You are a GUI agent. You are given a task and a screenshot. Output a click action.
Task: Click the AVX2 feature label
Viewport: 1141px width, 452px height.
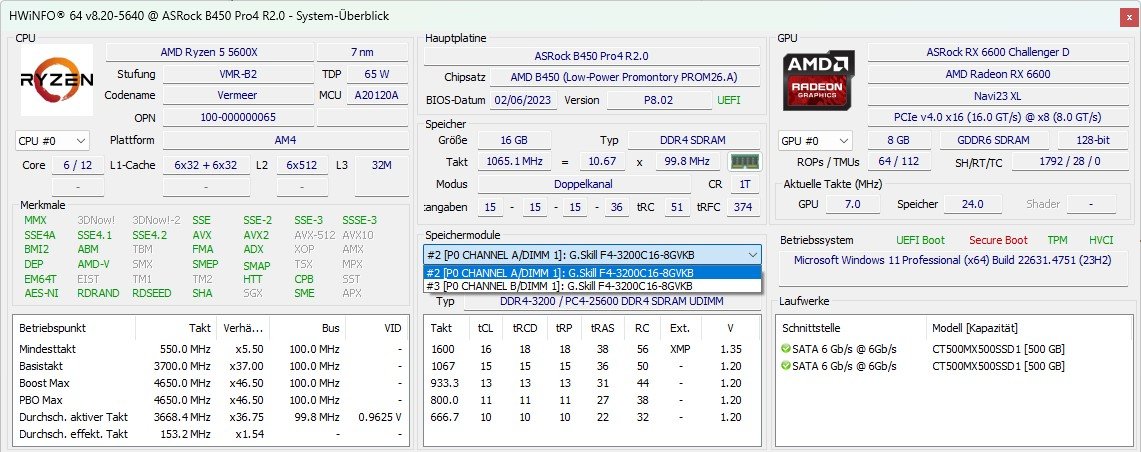[256, 235]
